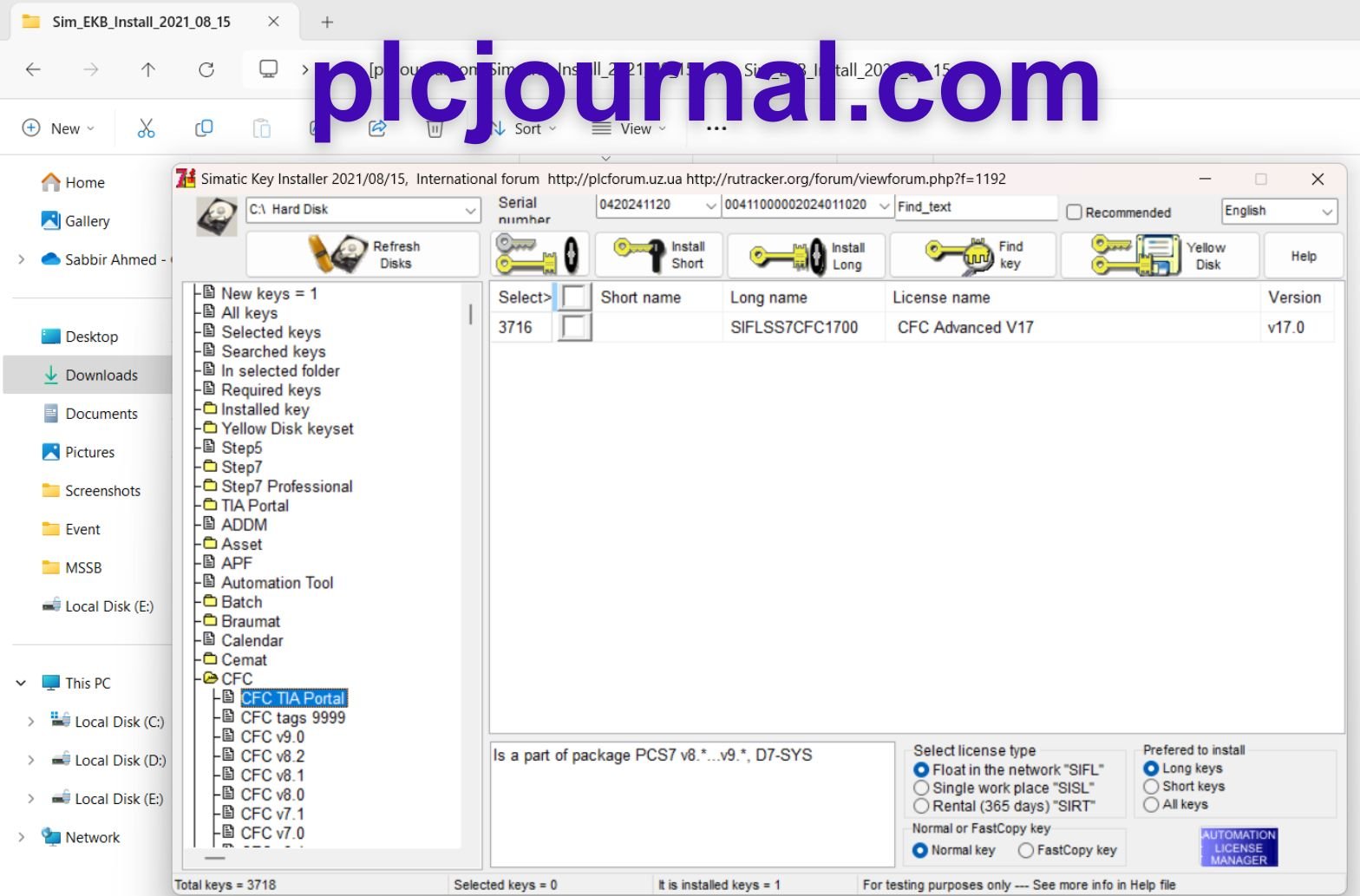Click the Refresh icon in File Explorer
Image resolution: width=1360 pixels, height=896 pixels.
click(x=206, y=69)
